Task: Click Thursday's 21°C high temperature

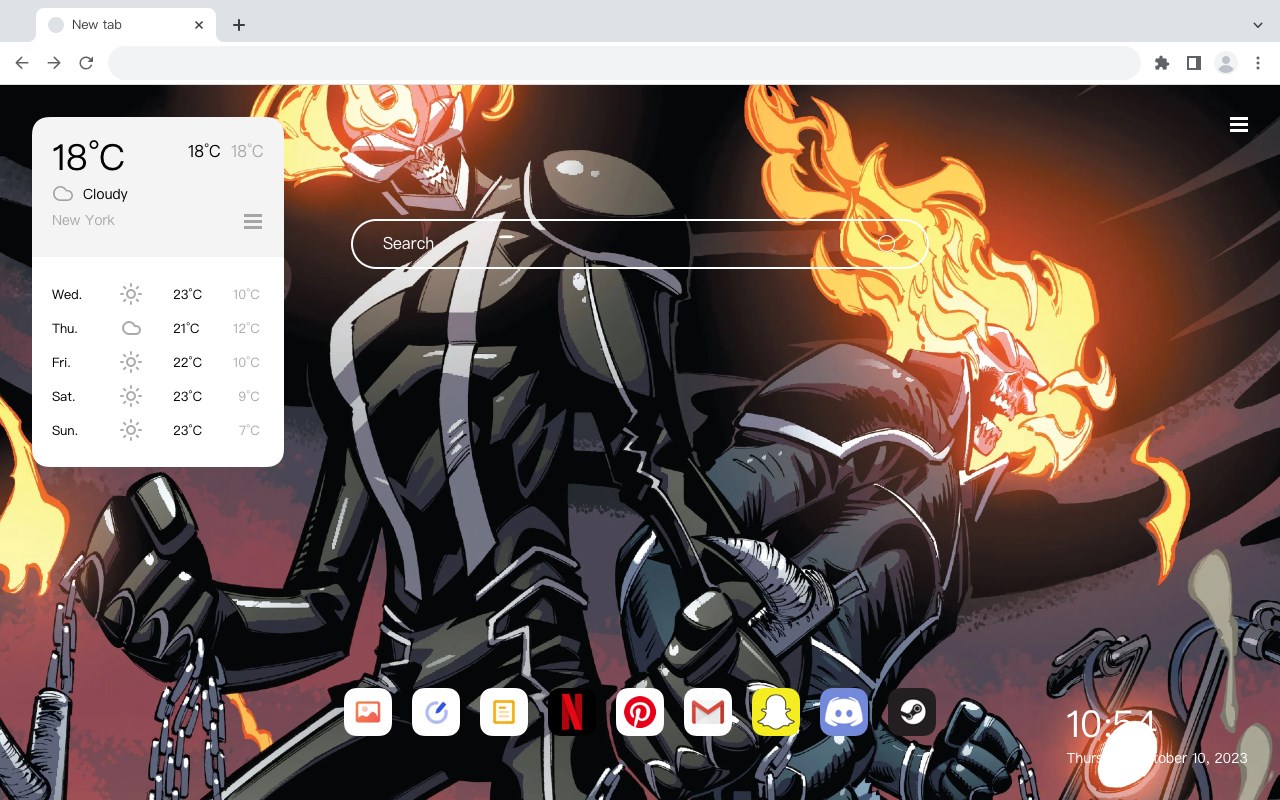Action: coord(186,328)
